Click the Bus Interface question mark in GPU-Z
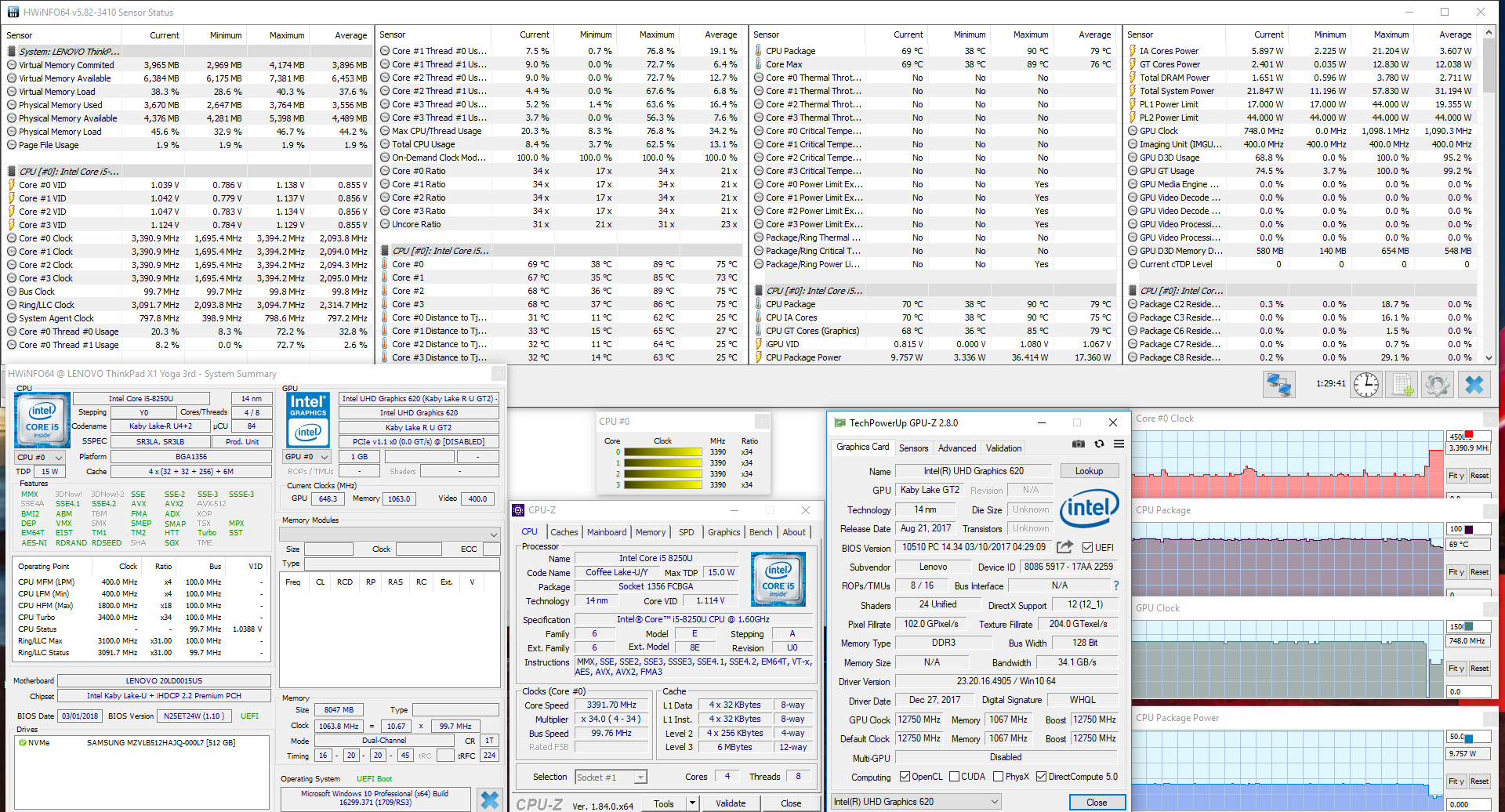The height and width of the screenshot is (812, 1505). 1116,585
